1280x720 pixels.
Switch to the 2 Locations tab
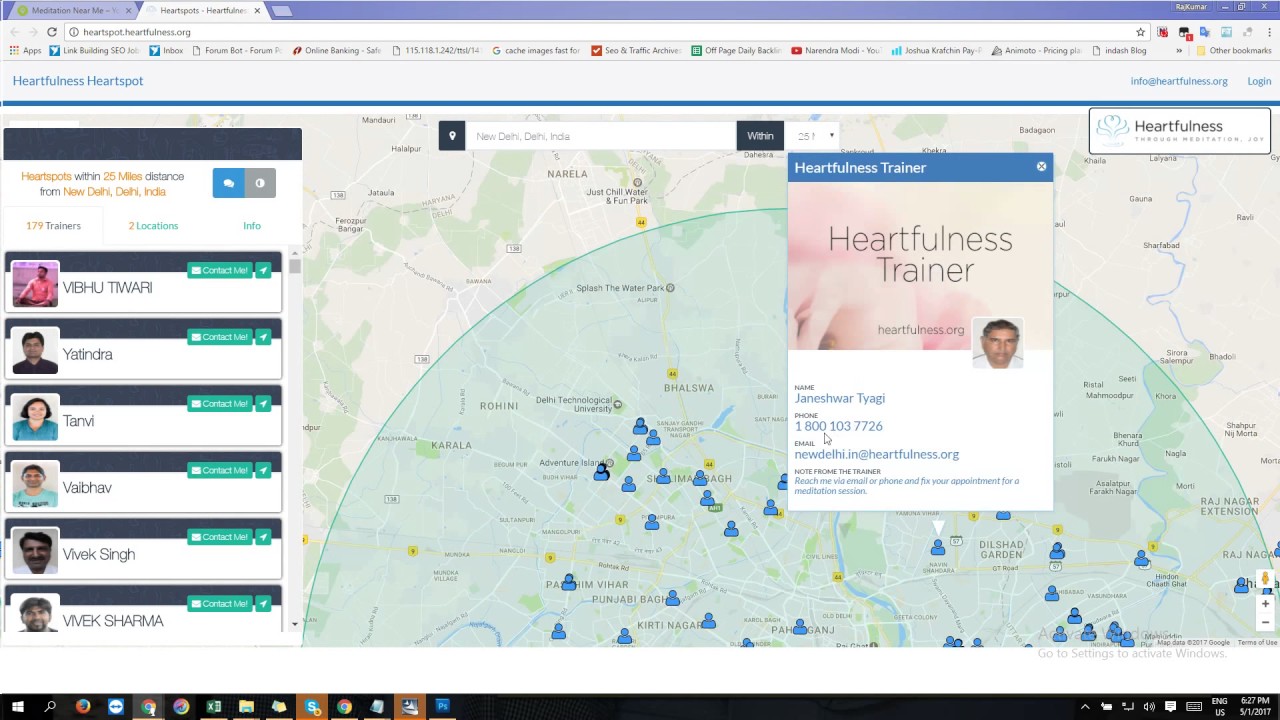[x=153, y=226]
